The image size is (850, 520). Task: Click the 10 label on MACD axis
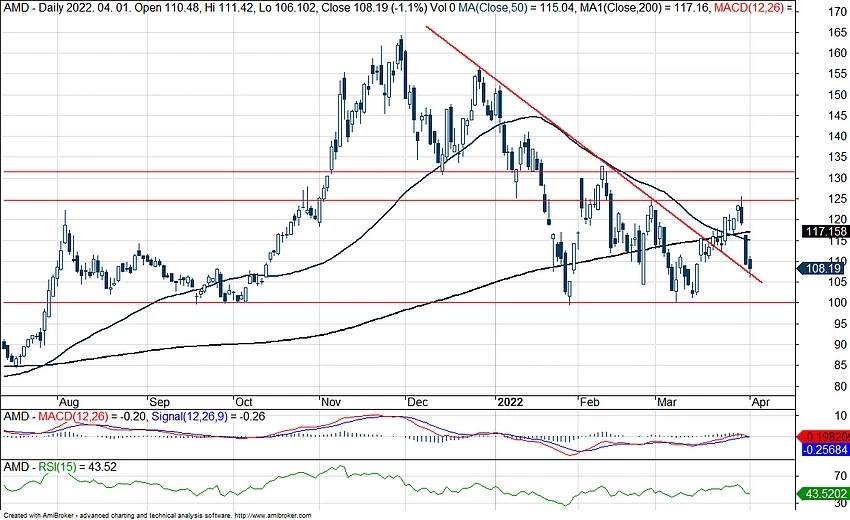[x=841, y=416]
